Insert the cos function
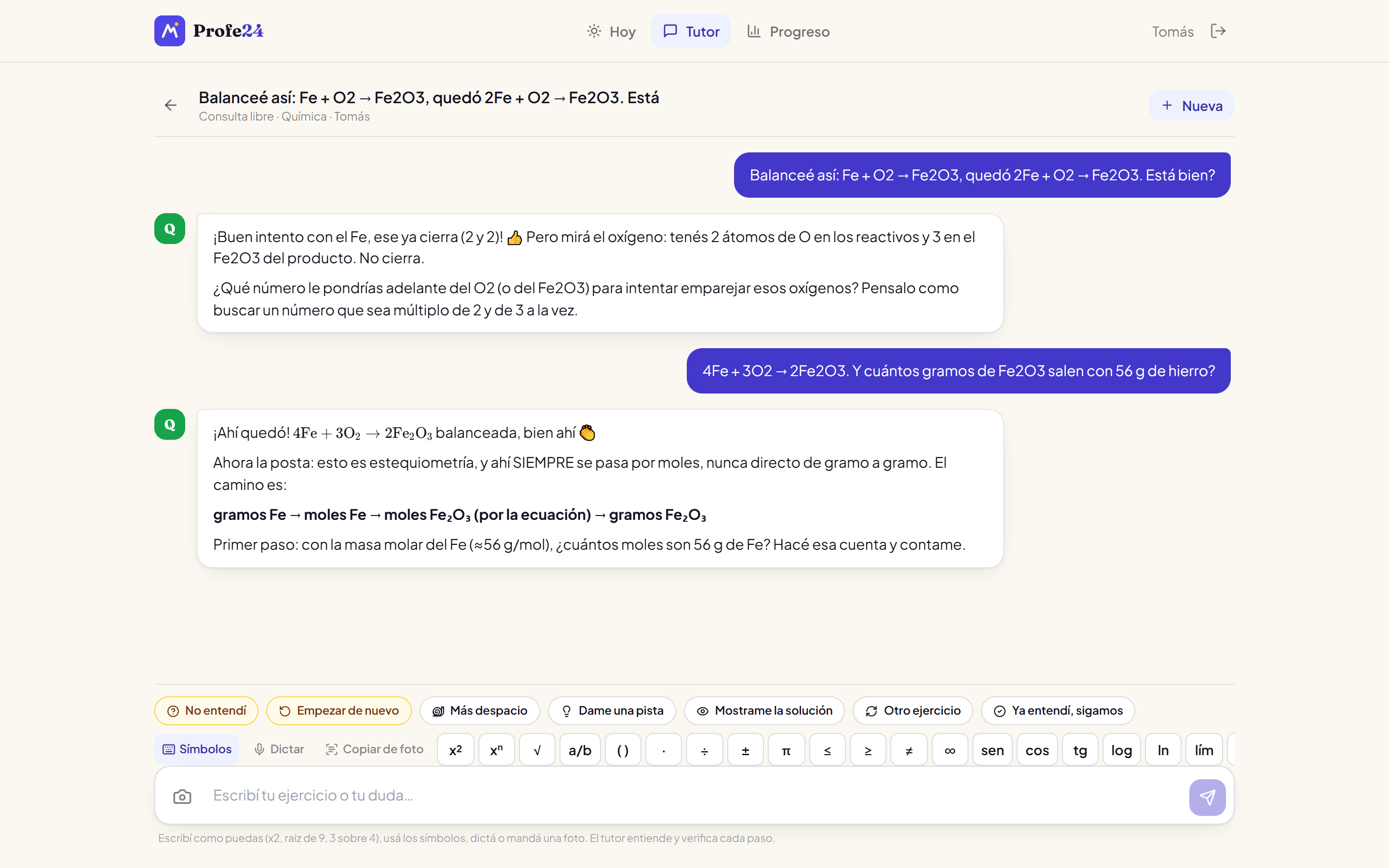 (x=1037, y=750)
